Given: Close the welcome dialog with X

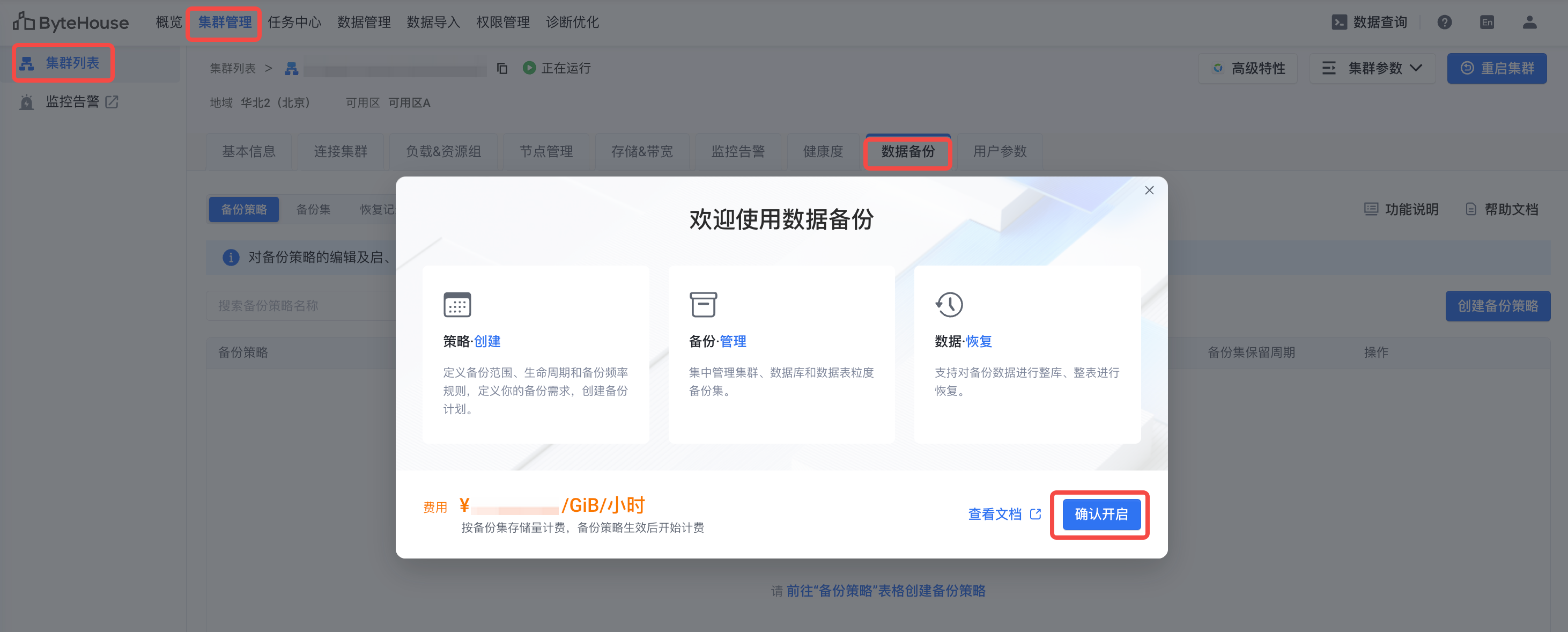Looking at the screenshot, I should pos(1149,190).
